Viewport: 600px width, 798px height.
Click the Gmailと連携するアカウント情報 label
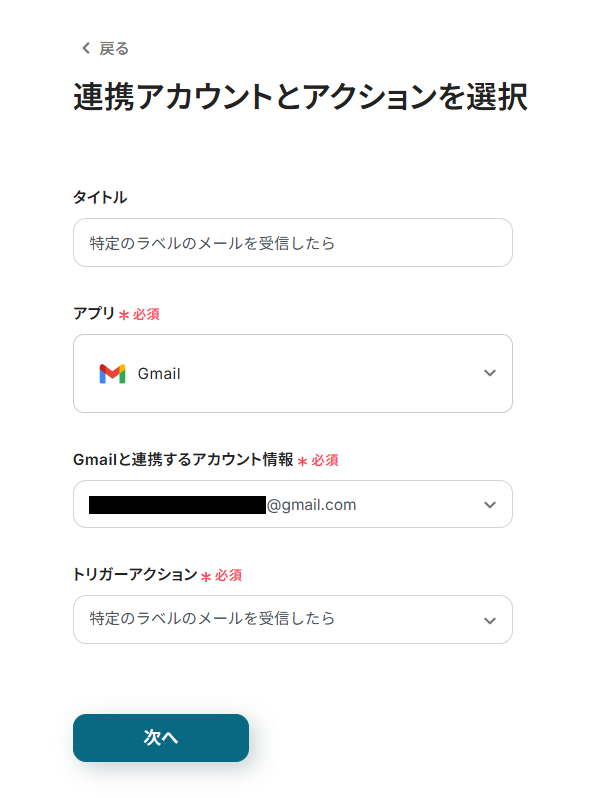tap(183, 459)
